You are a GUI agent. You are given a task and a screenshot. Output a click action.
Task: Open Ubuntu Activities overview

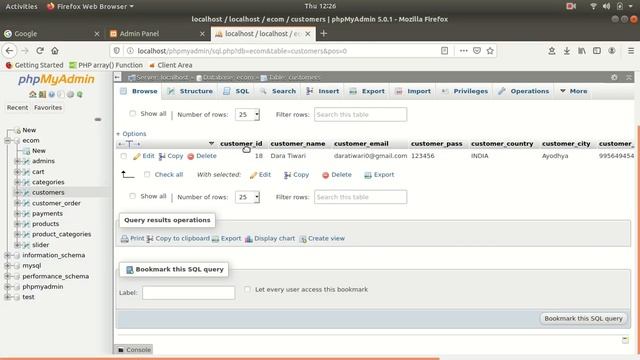tap(21, 6)
